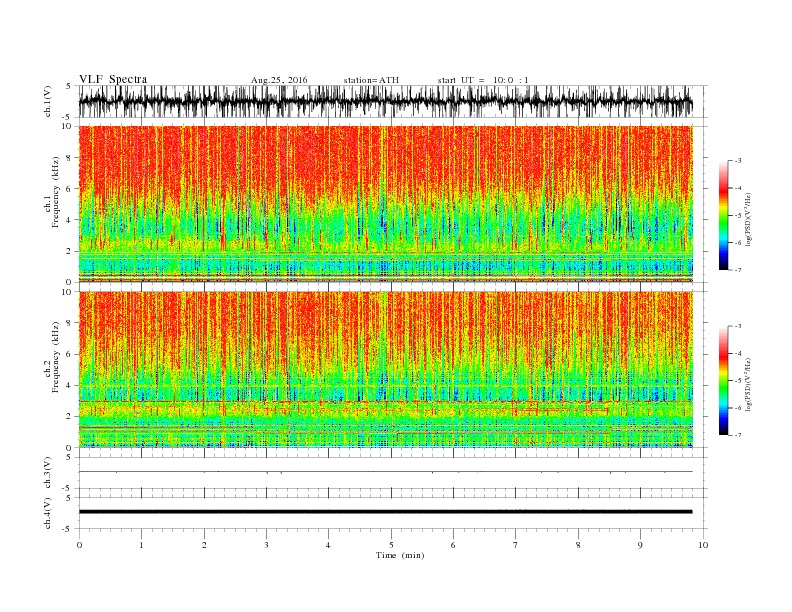Viewport: 792px width, 612px height.
Task: Click the ch.3(V) axis label
Action: click(x=48, y=473)
